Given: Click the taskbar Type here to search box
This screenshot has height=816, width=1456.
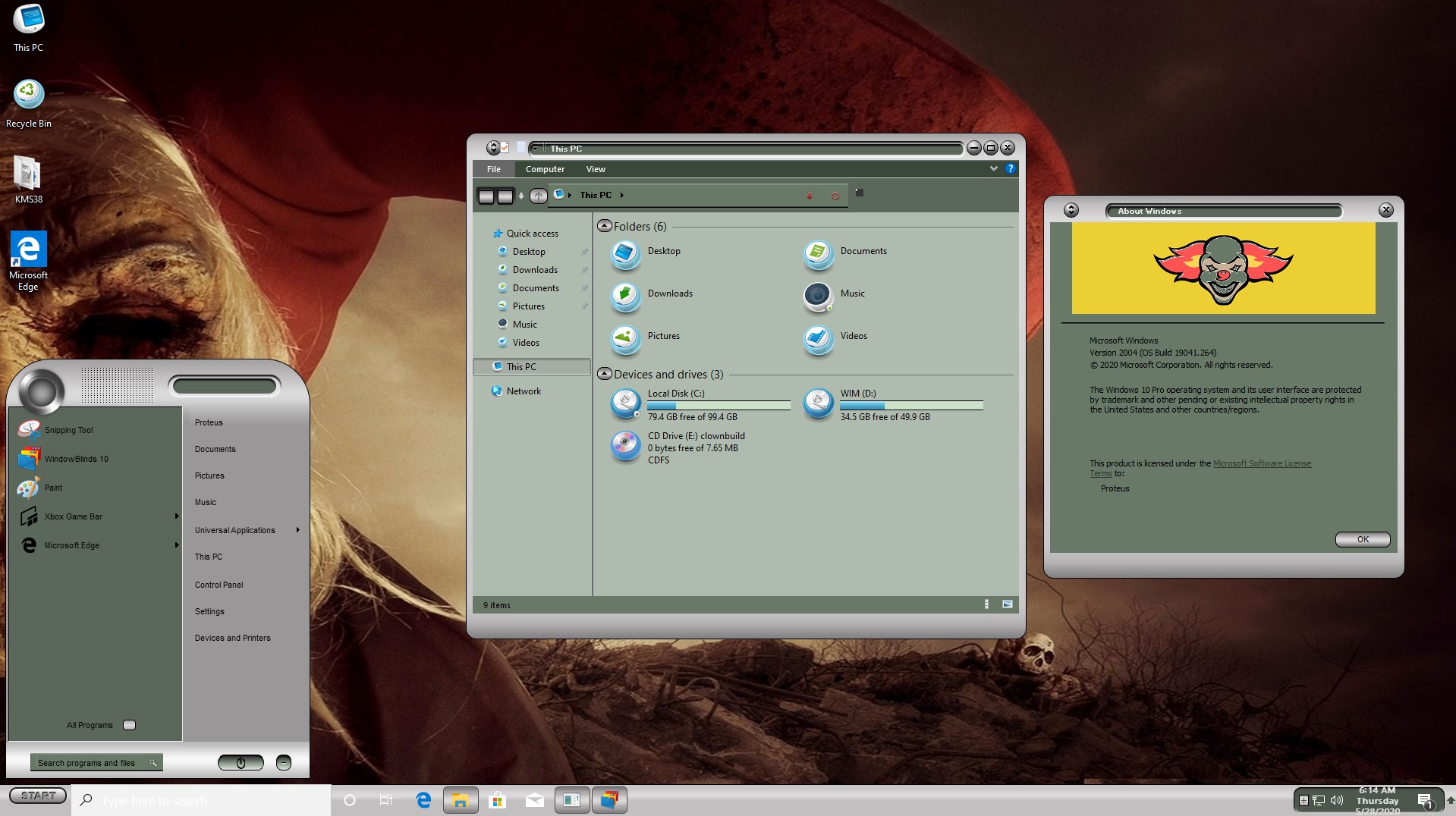Looking at the screenshot, I should (x=201, y=800).
